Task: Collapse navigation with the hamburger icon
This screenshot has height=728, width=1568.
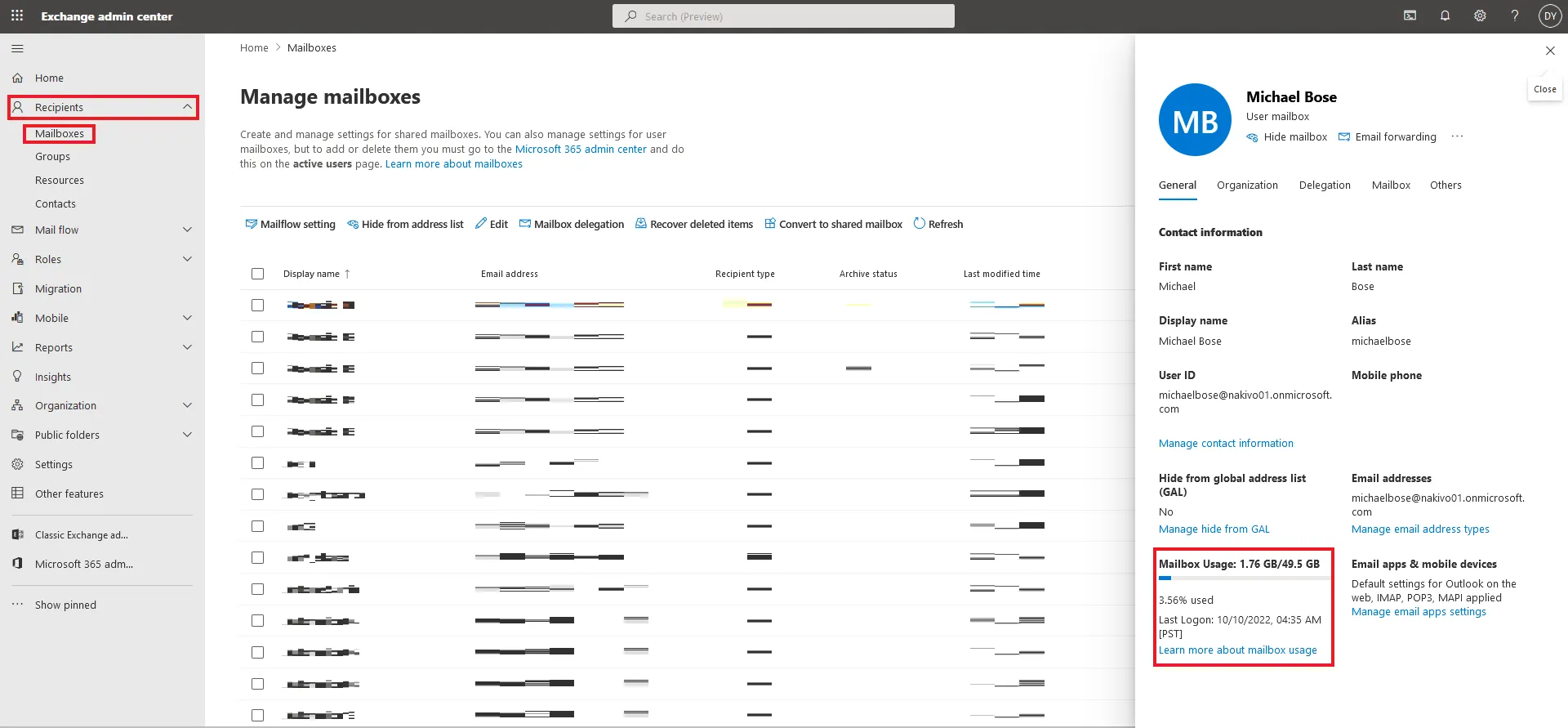Action: click(x=17, y=48)
